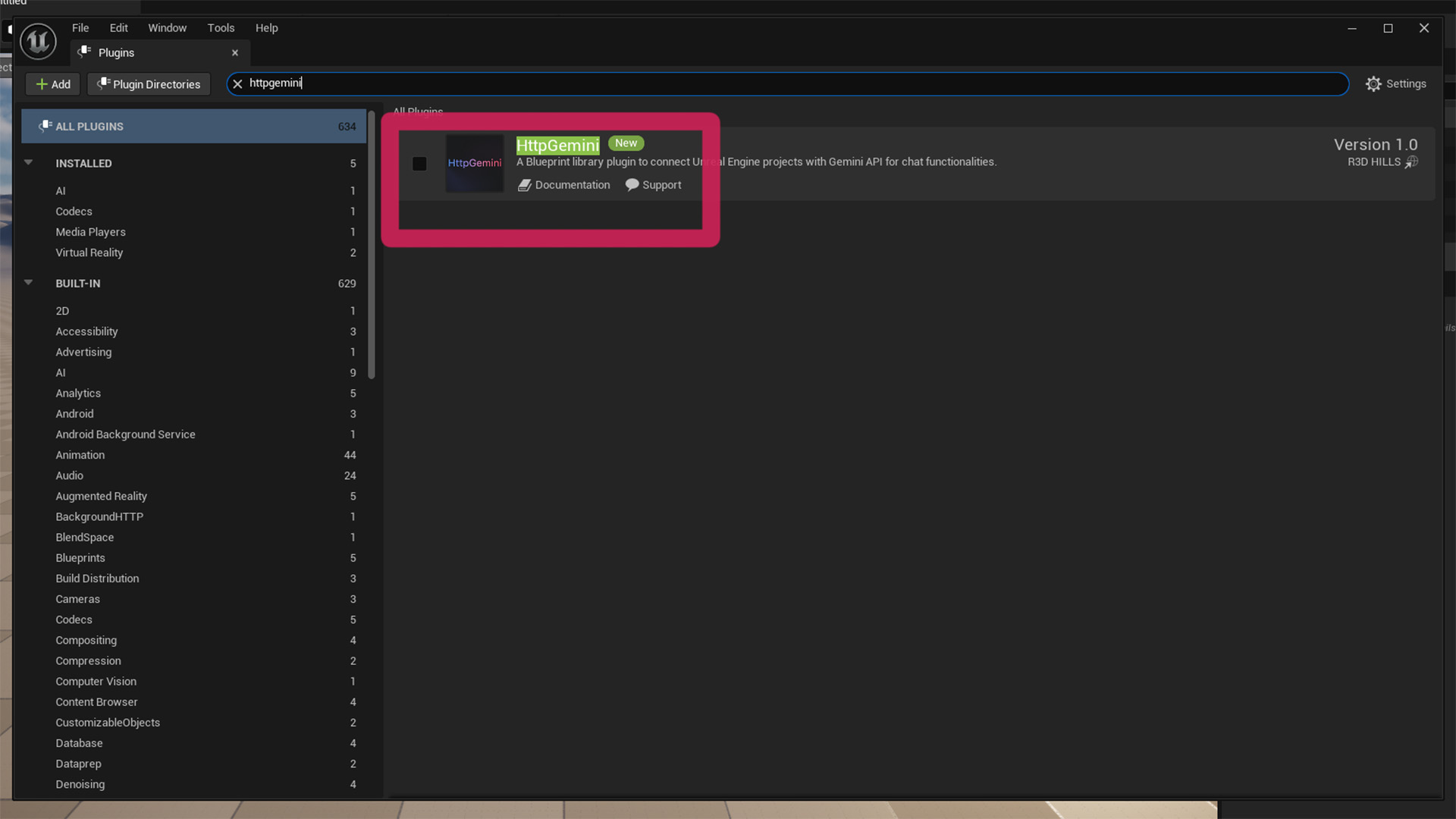This screenshot has width=1456, height=819.
Task: Click the HttpGemini plugin thumbnail
Action: pos(474,163)
